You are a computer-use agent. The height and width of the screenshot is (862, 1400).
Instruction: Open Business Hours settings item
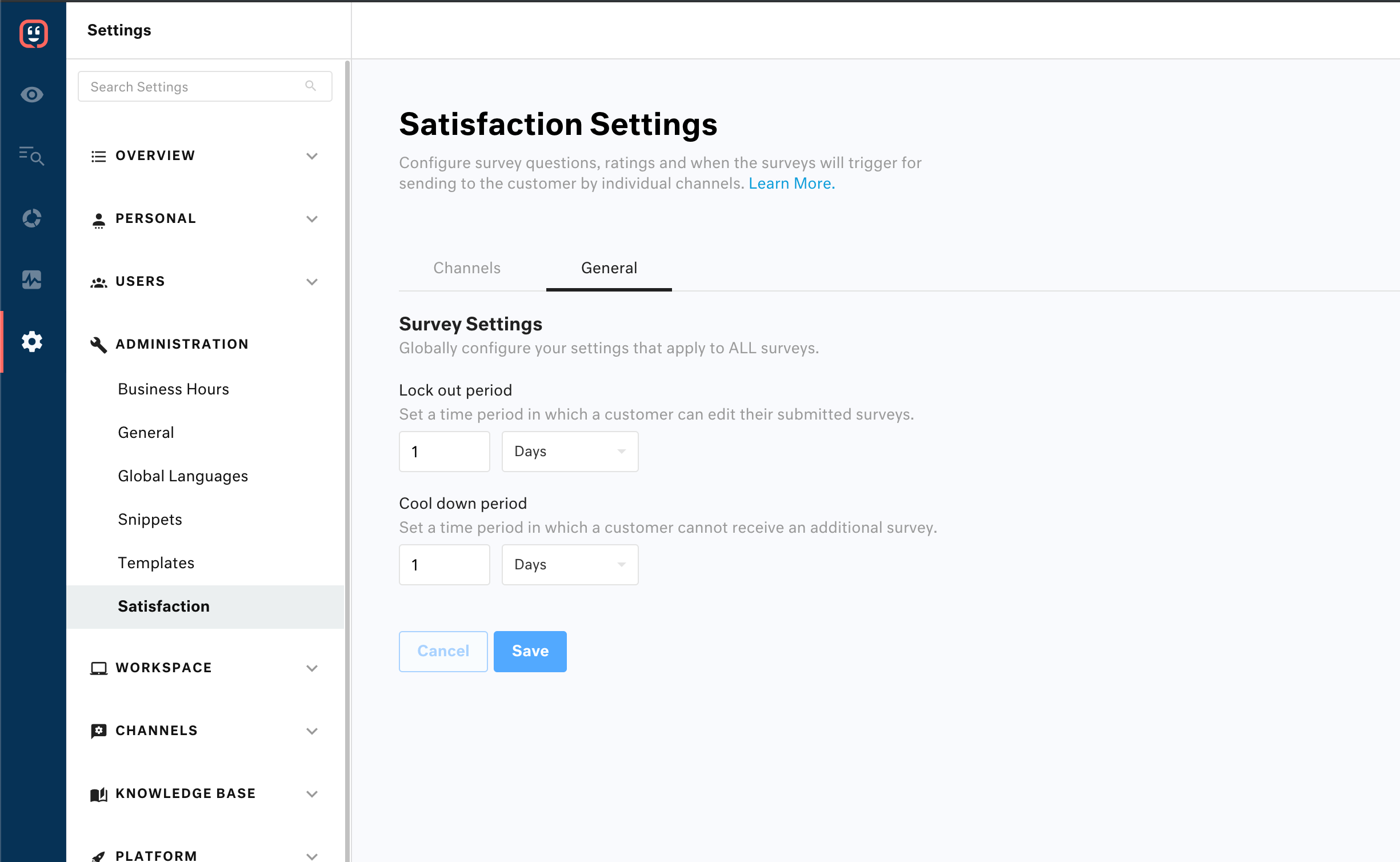173,389
